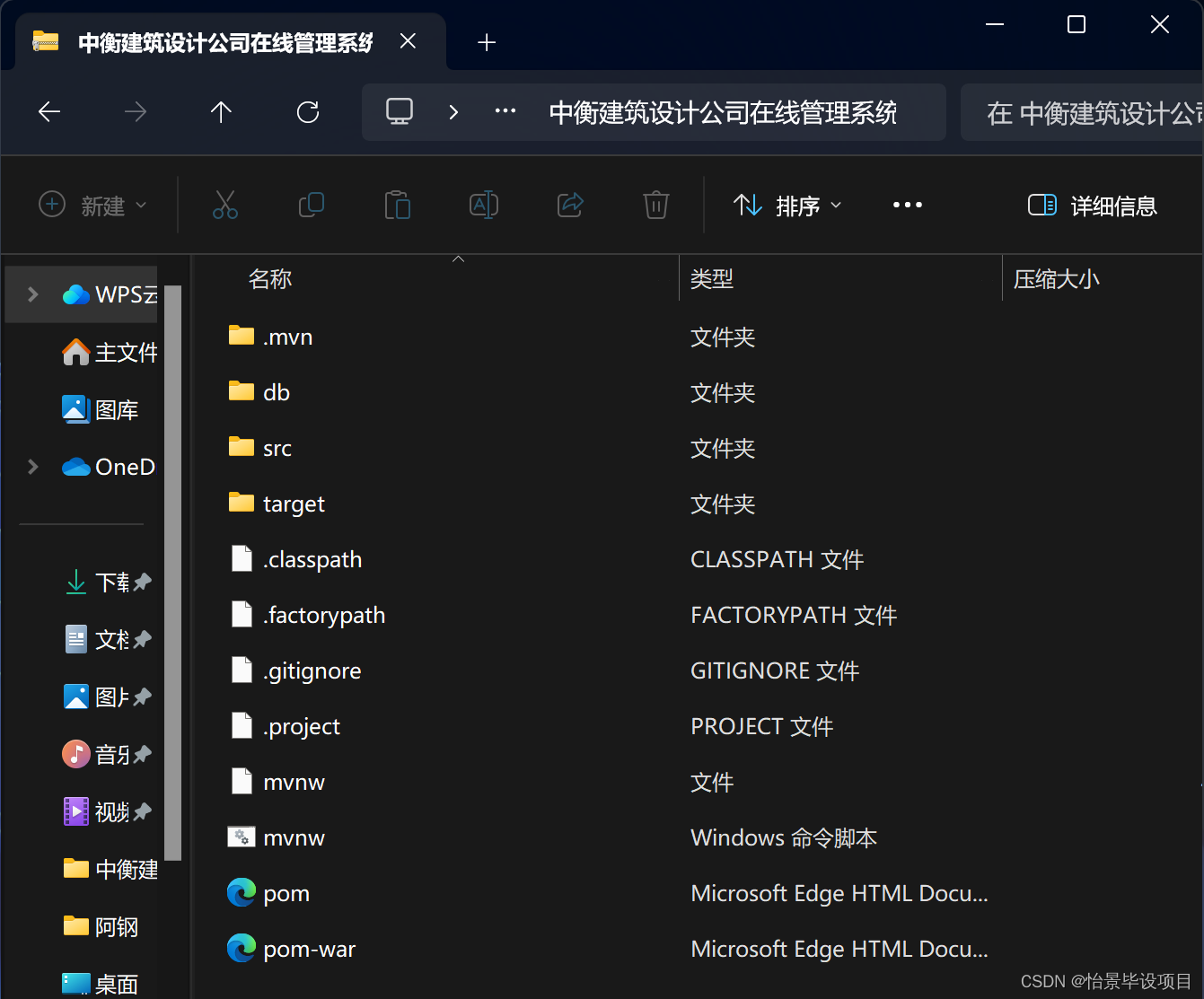1204x999 pixels.
Task: Click the navigation pane scrollbar
Action: (173, 573)
